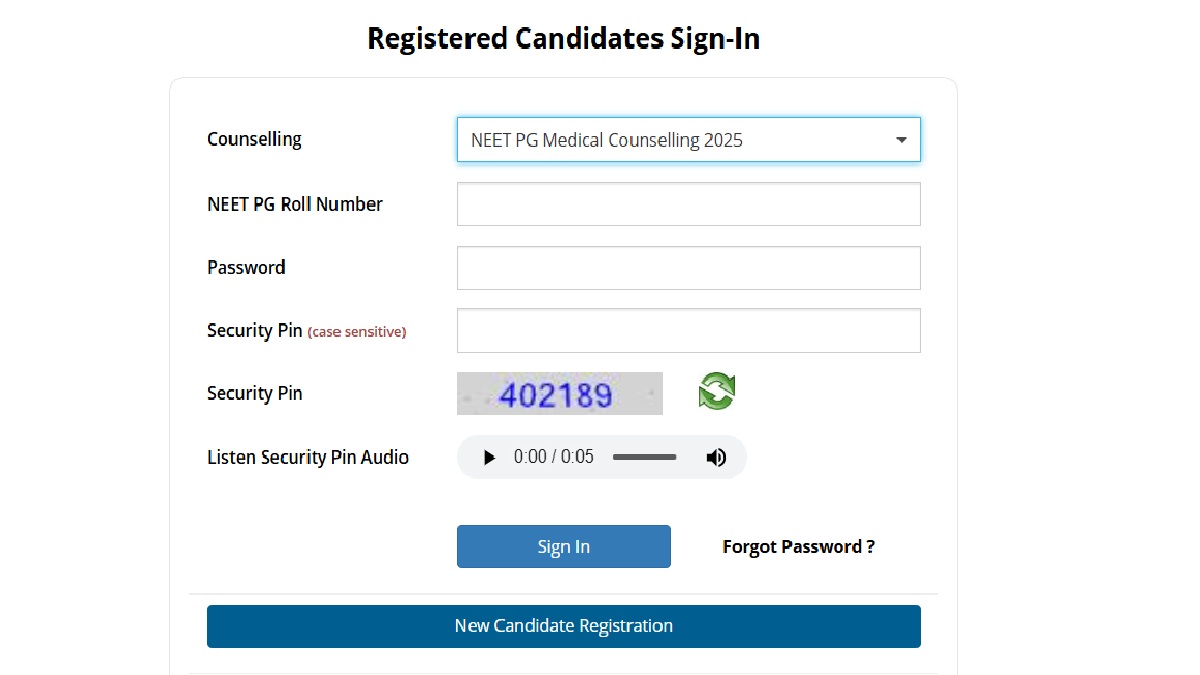Screen dimensions: 1200x675
Task: Mute the audio using the speaker icon
Action: click(716, 457)
